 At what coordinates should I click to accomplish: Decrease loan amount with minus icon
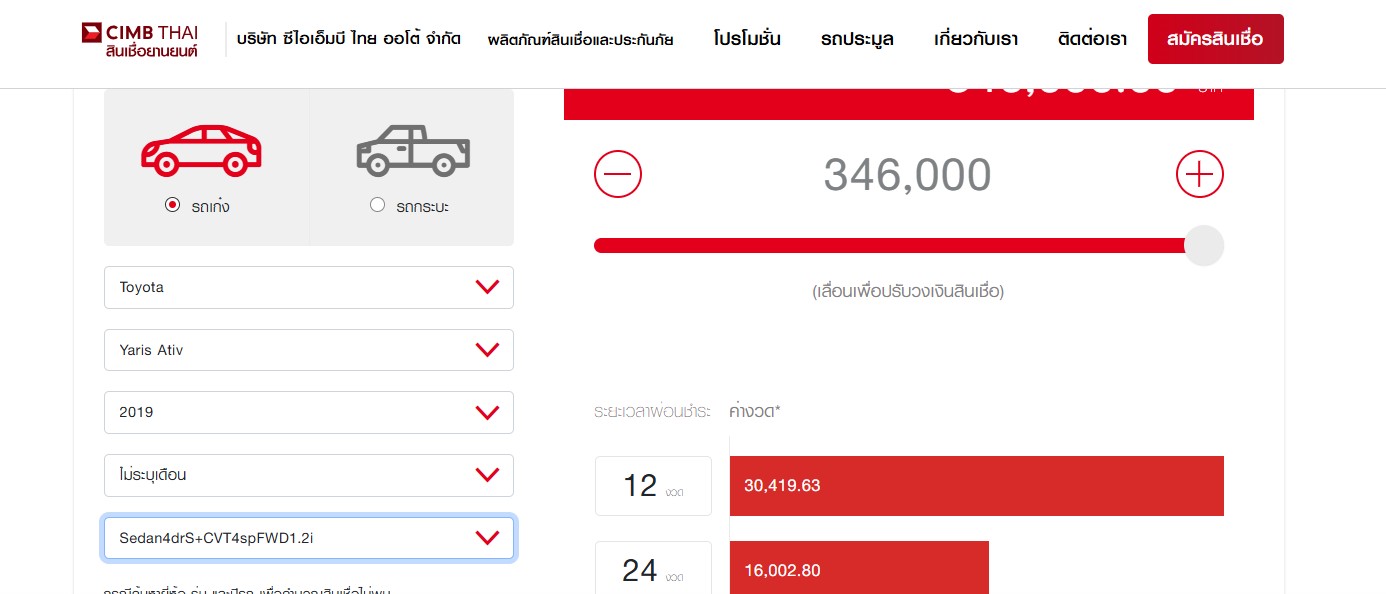(x=618, y=175)
